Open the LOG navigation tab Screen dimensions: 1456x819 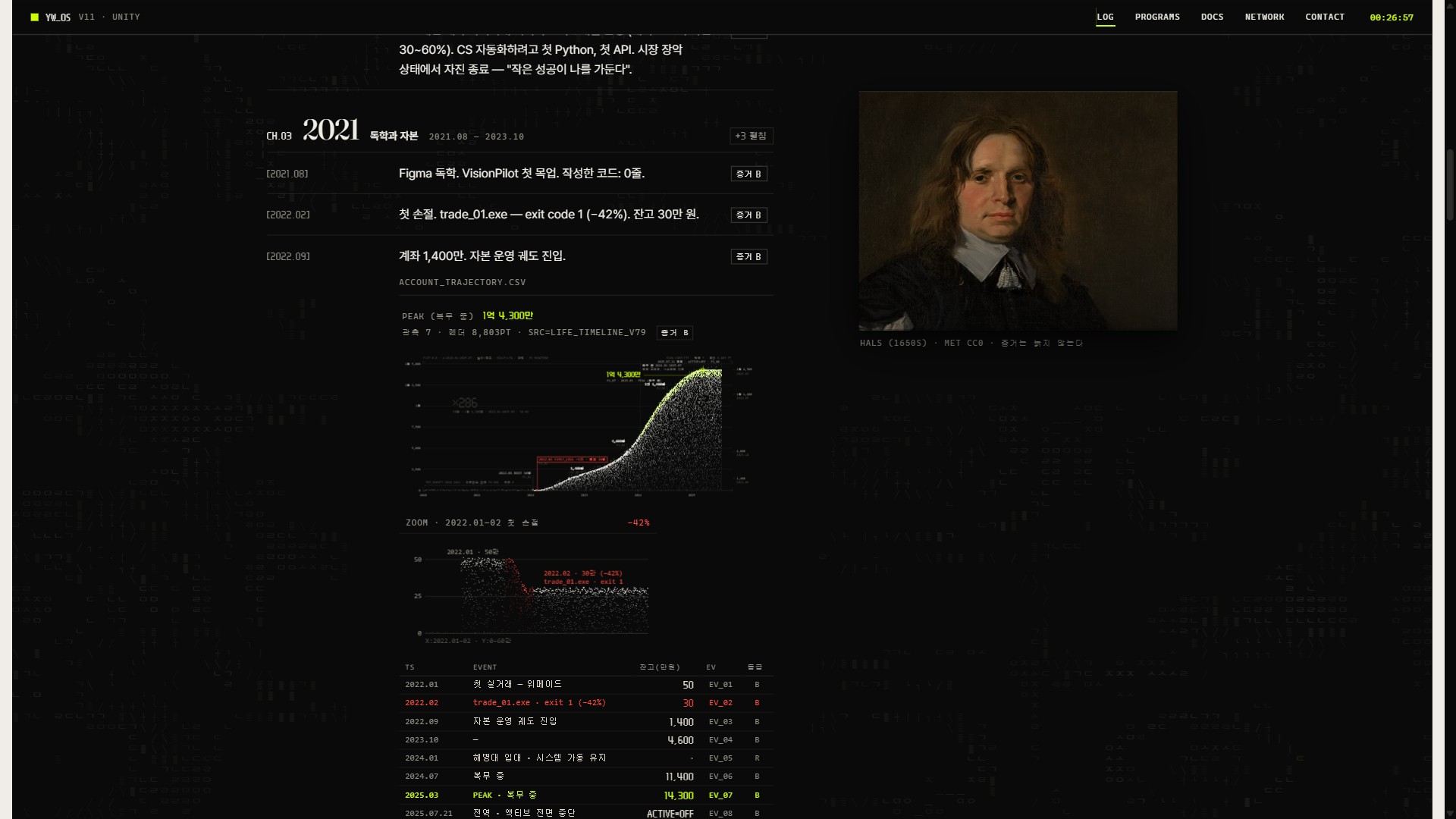tap(1105, 17)
